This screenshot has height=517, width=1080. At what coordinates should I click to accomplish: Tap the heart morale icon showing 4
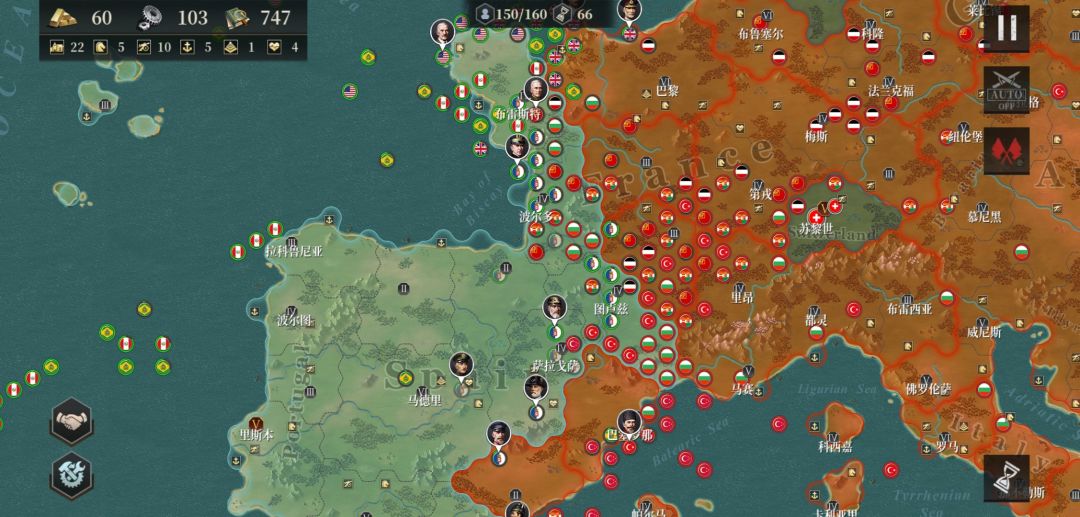click(273, 48)
